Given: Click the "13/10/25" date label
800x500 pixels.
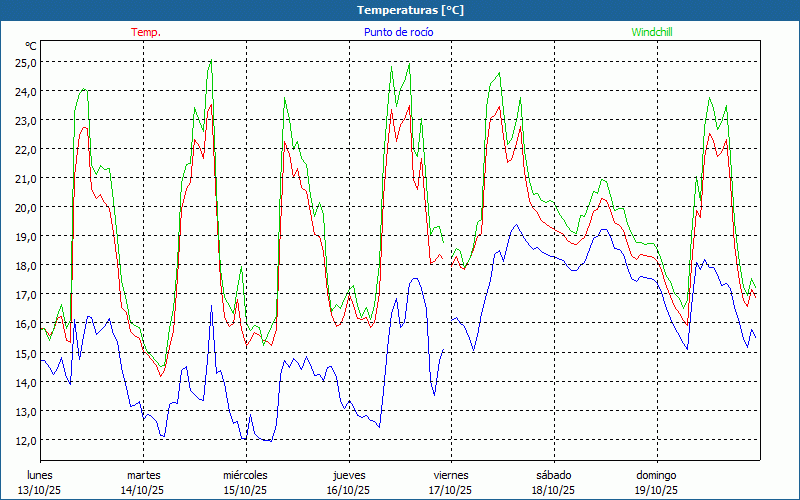Looking at the screenshot, I should [x=40, y=490].
